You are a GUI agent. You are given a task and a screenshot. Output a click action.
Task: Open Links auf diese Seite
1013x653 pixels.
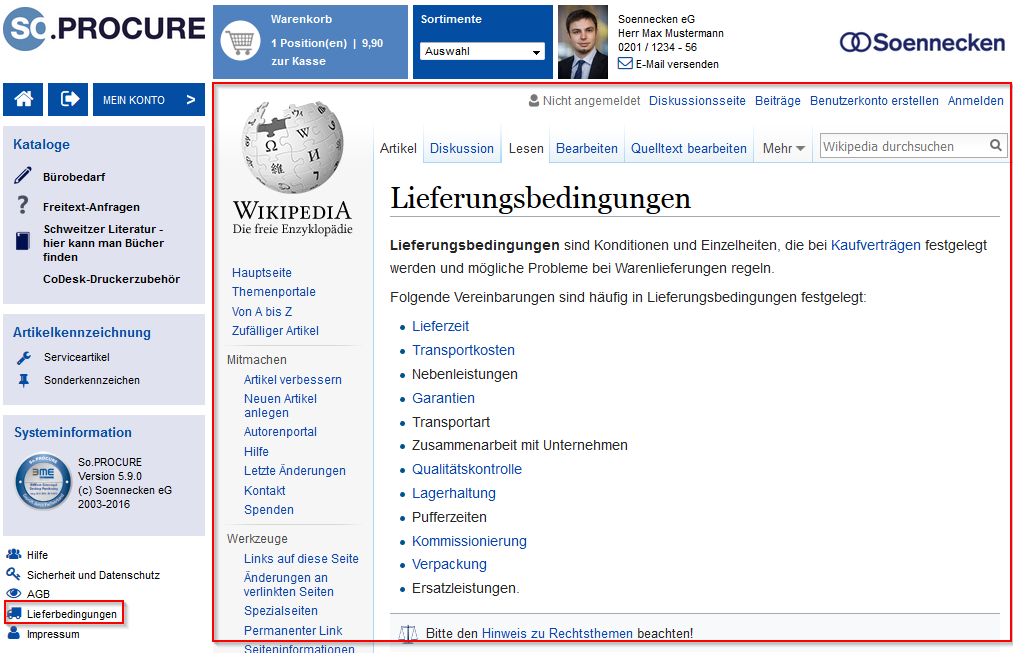(x=301, y=559)
